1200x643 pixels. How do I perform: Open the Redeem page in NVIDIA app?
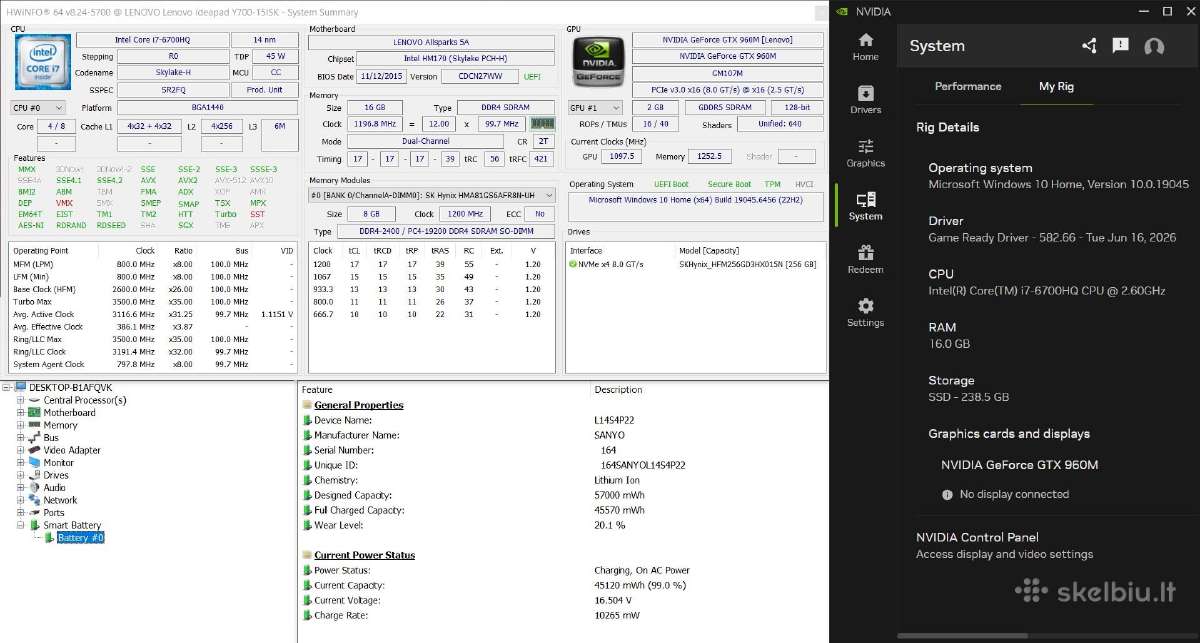click(x=865, y=260)
